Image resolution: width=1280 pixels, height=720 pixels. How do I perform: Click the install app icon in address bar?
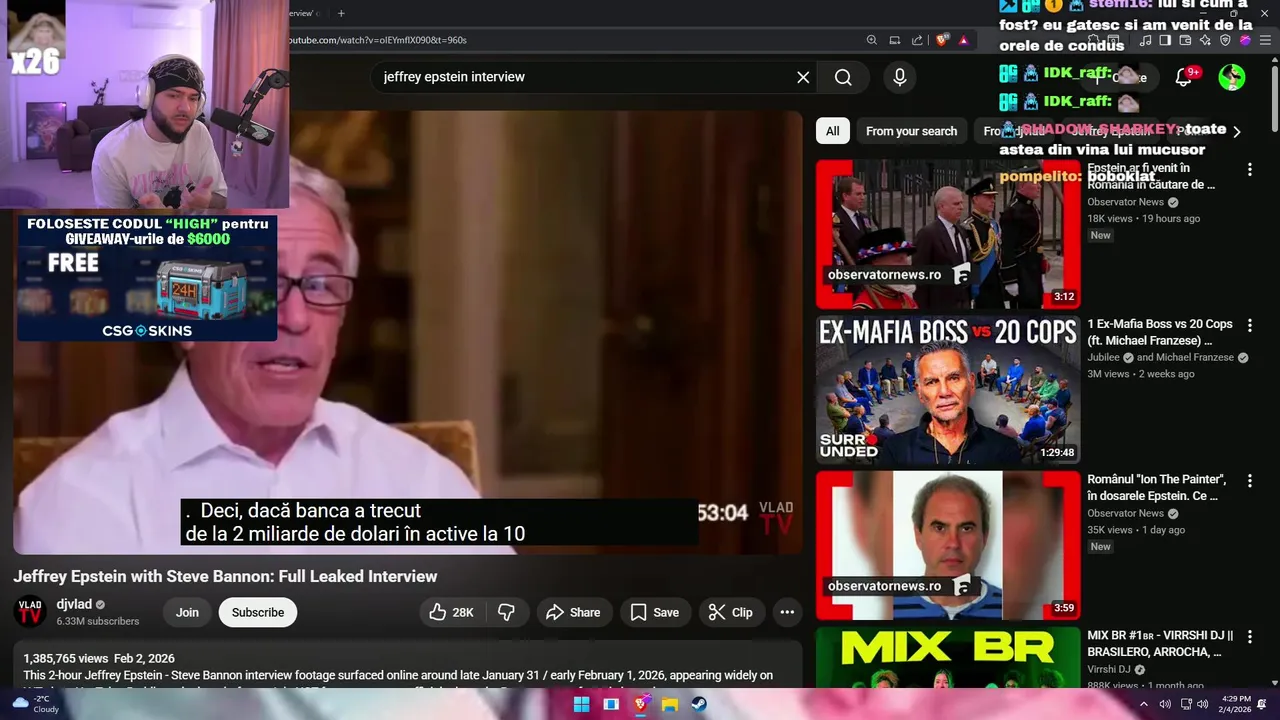tap(895, 40)
